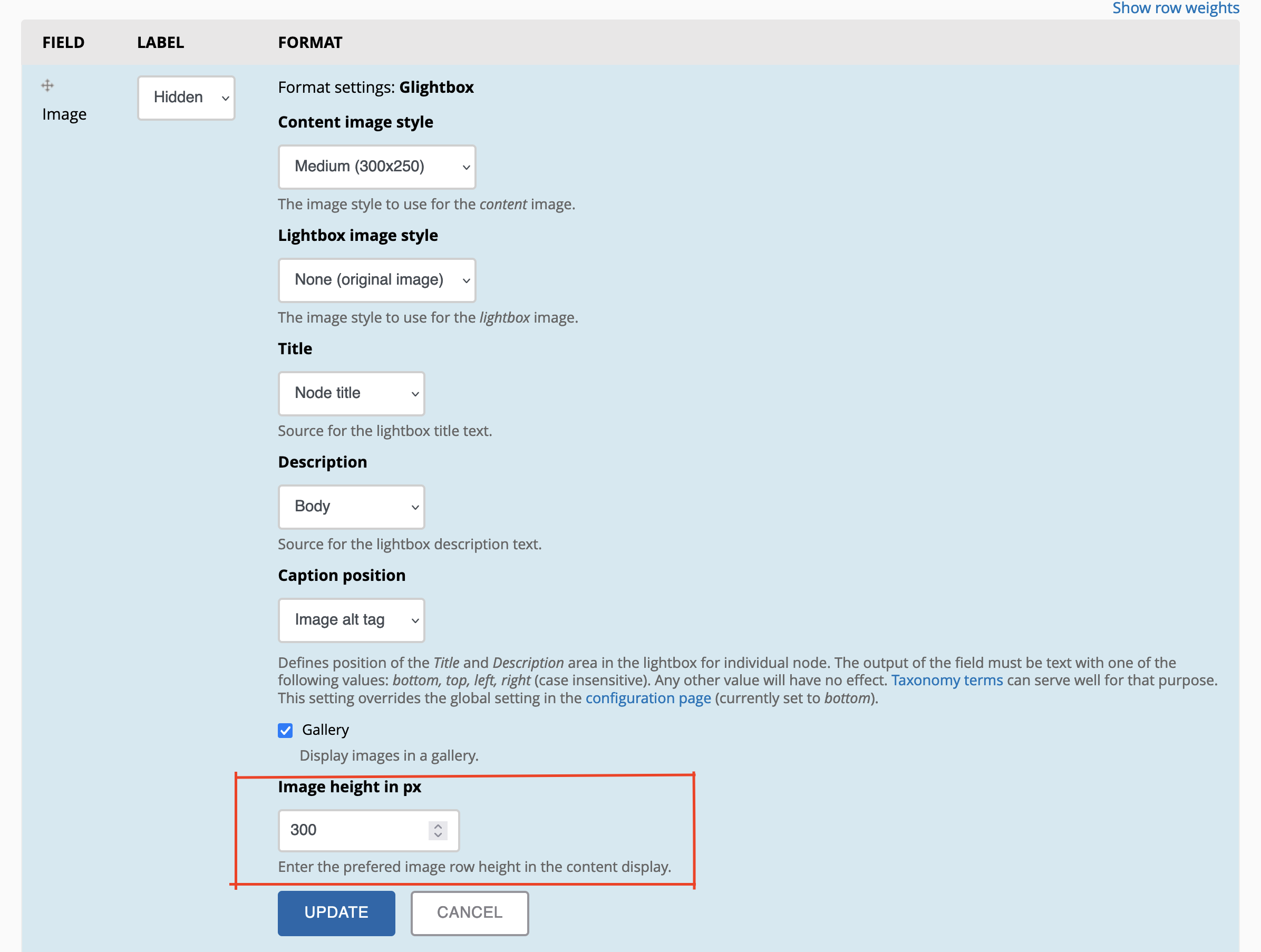
Task: Click the drag handle icon for Image row
Action: pyautogui.click(x=47, y=85)
